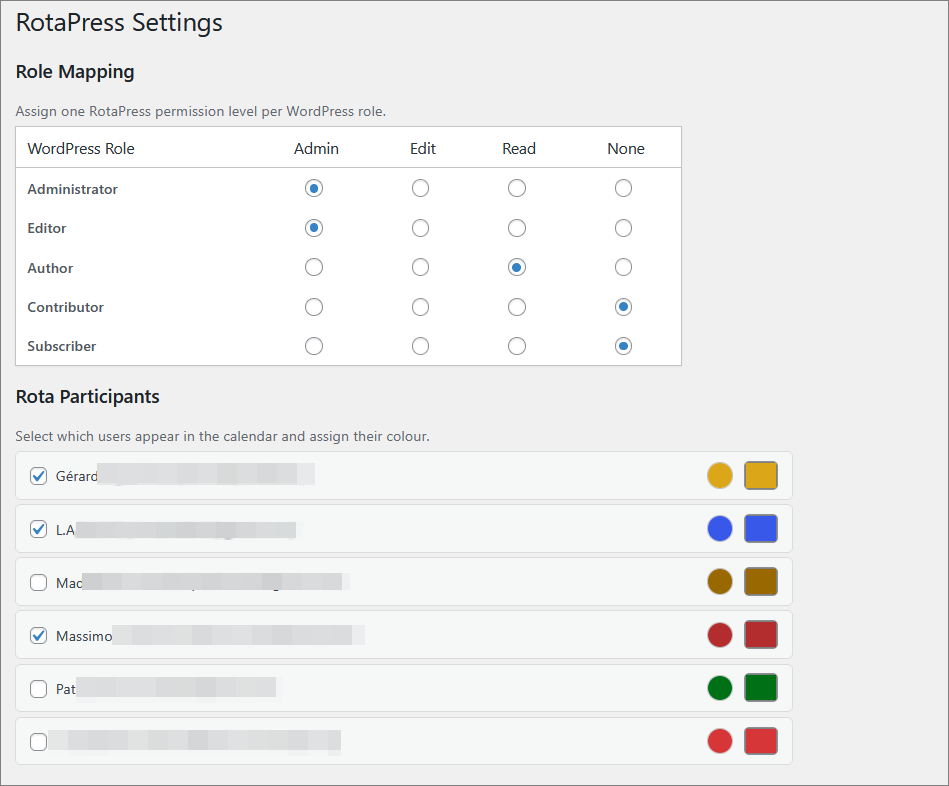Click the Contributor role label
Screen dimensions: 949x786
(x=65, y=307)
